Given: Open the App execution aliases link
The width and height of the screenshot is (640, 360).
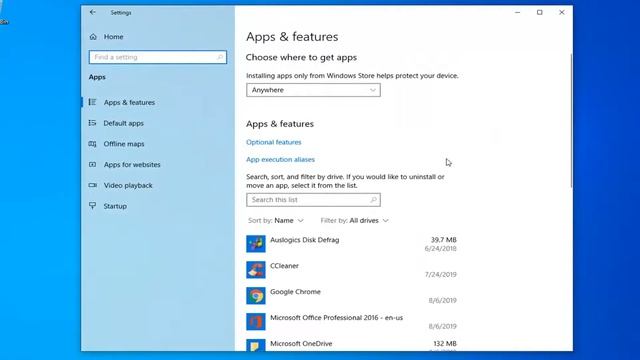Looking at the screenshot, I should tap(280, 160).
